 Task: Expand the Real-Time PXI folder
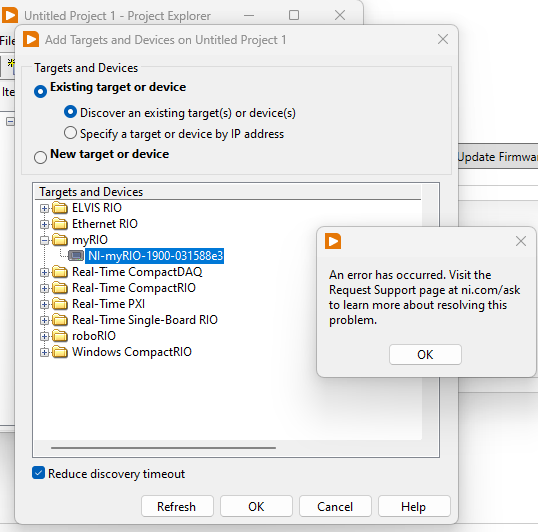point(44,304)
